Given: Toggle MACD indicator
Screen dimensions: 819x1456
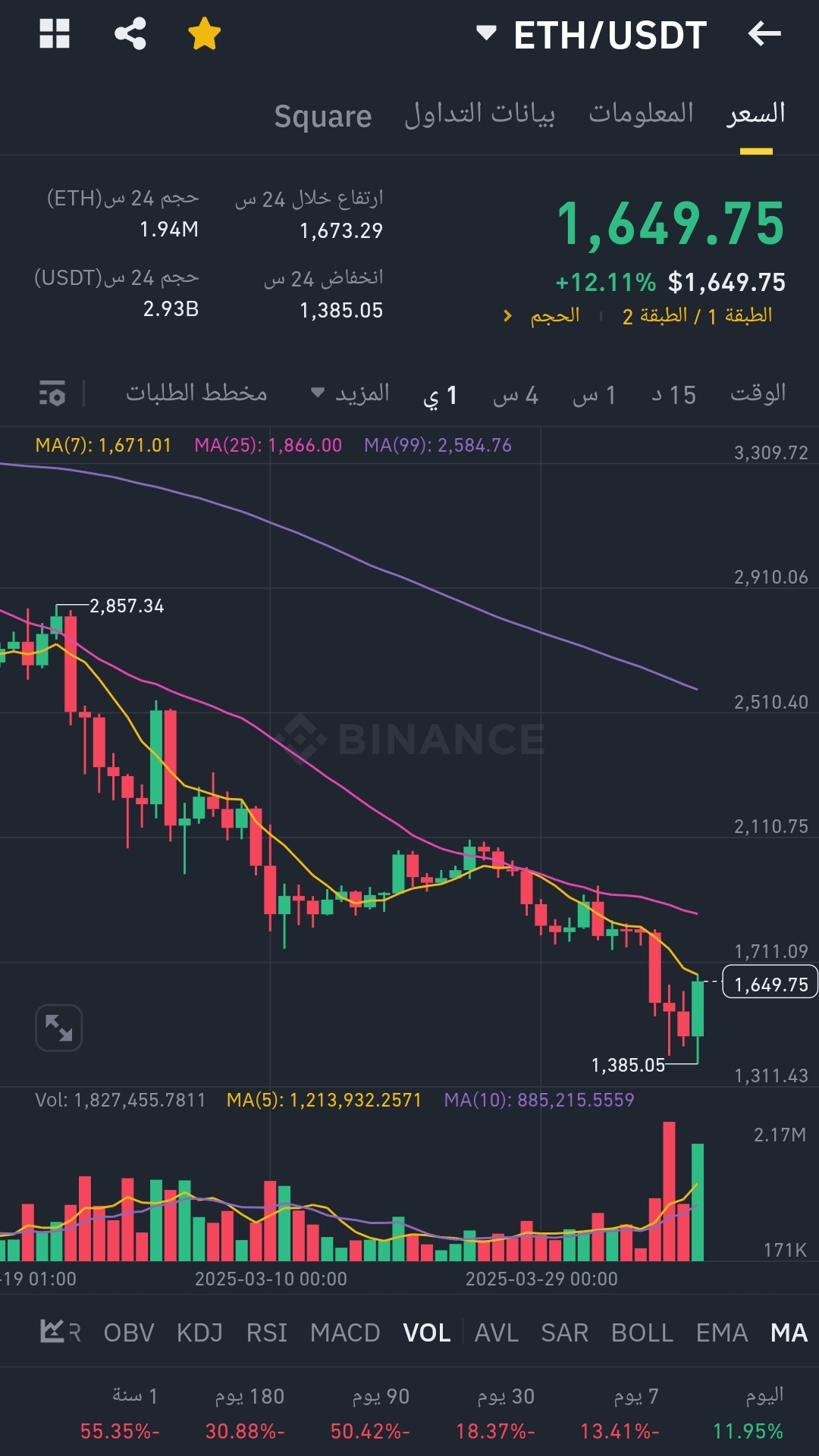Looking at the screenshot, I should 345,1332.
